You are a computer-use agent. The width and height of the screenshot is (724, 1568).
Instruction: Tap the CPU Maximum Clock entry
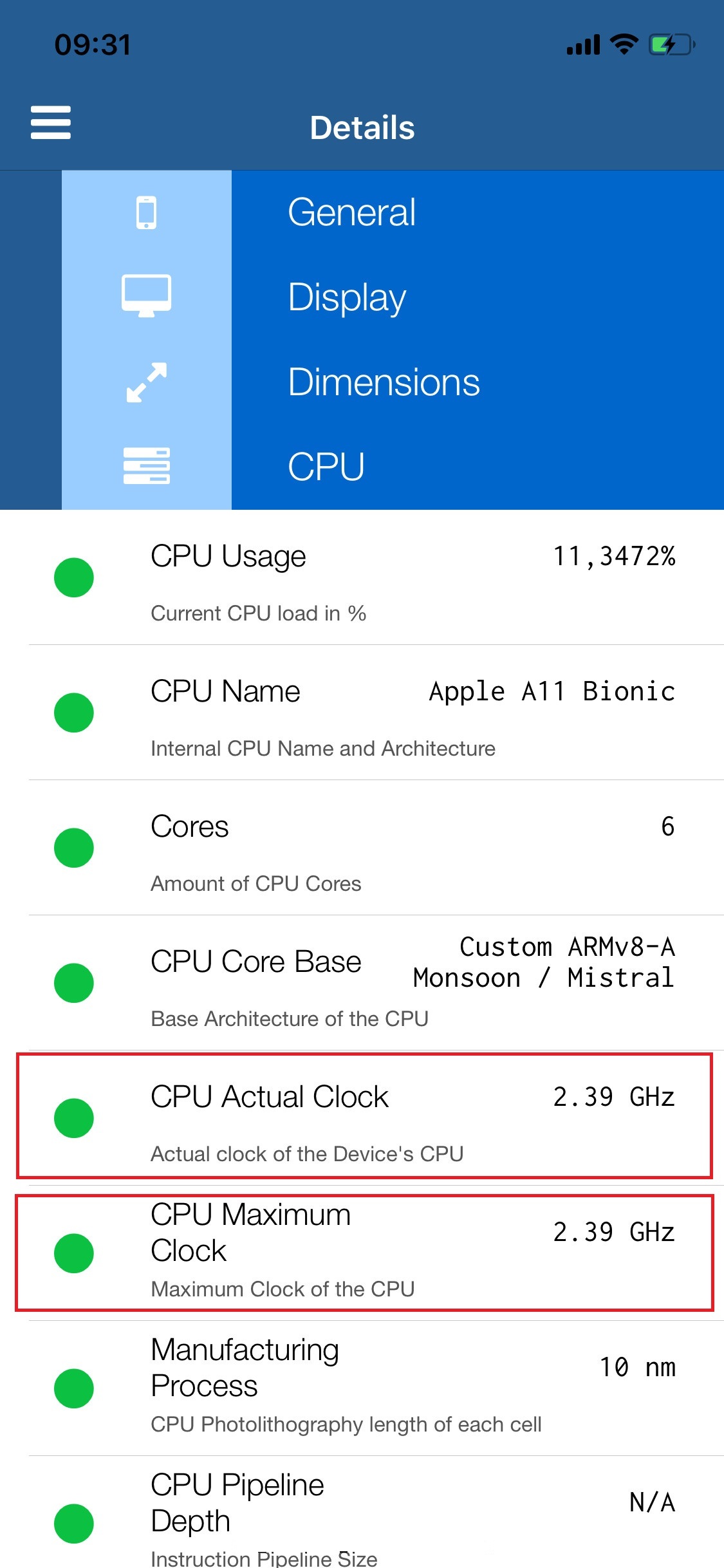click(364, 1253)
